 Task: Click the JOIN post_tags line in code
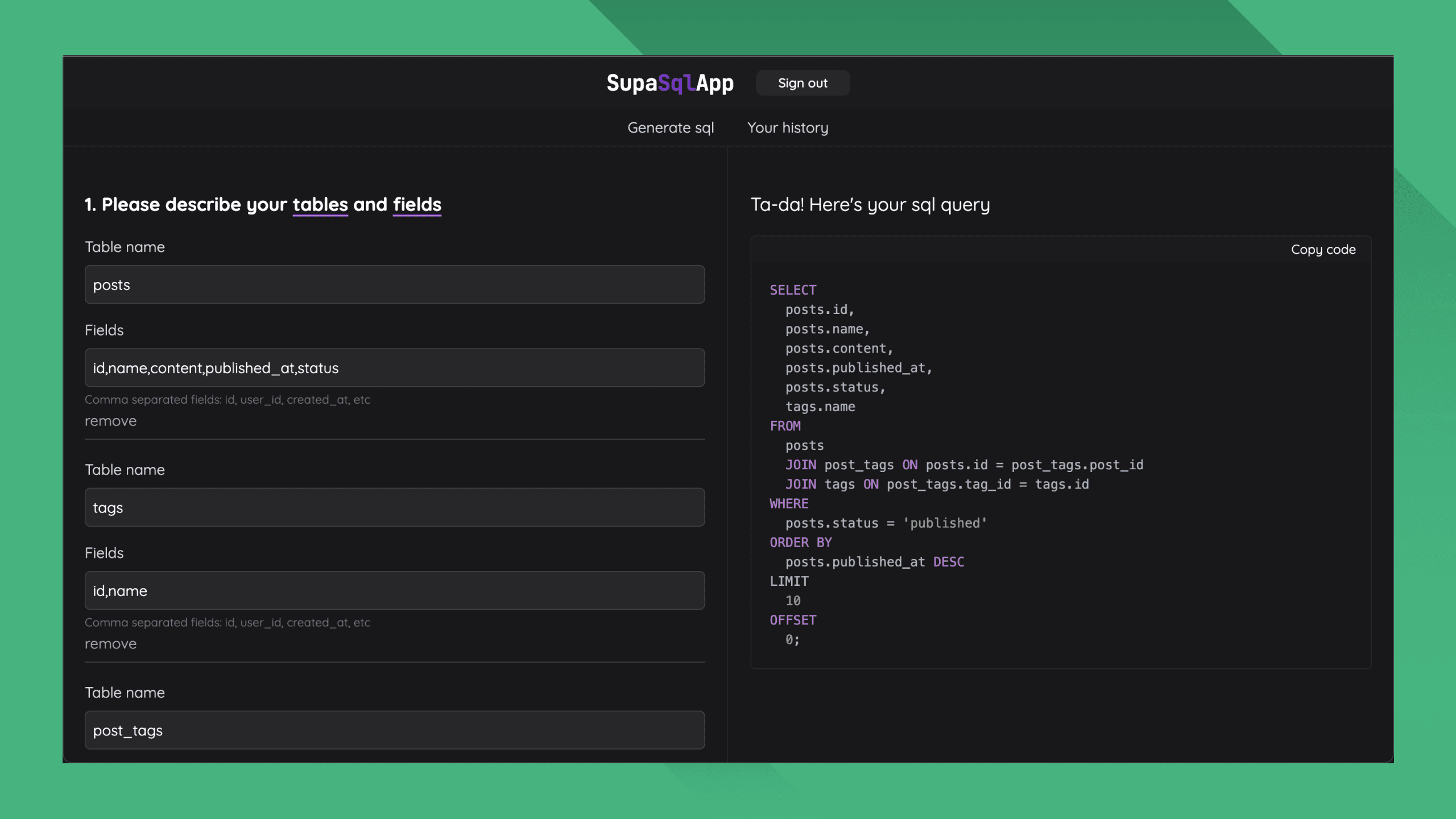[963, 465]
